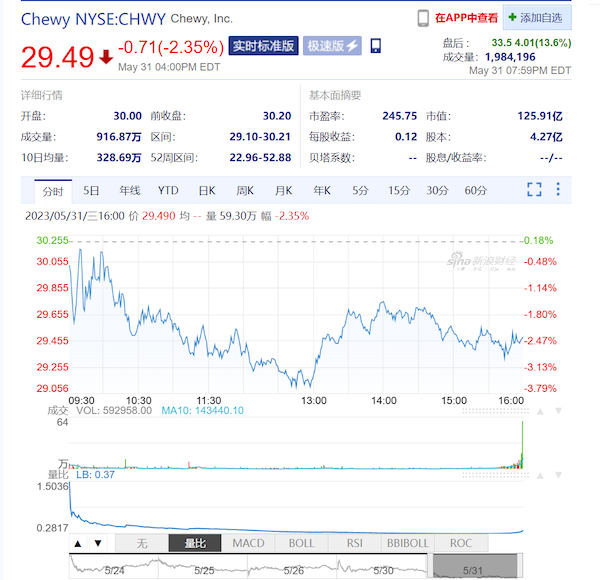This screenshot has width=600, height=580.
Task: Open the 在APP中查看 link
Action: point(466,18)
